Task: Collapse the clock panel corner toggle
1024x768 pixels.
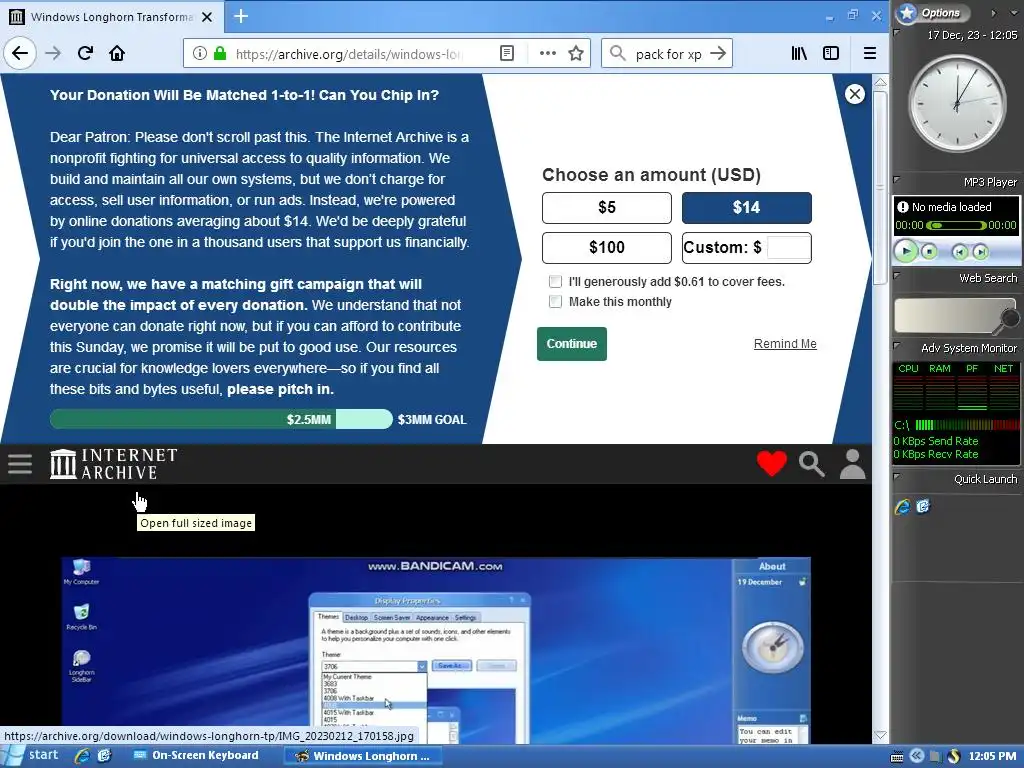Action: tap(897, 33)
